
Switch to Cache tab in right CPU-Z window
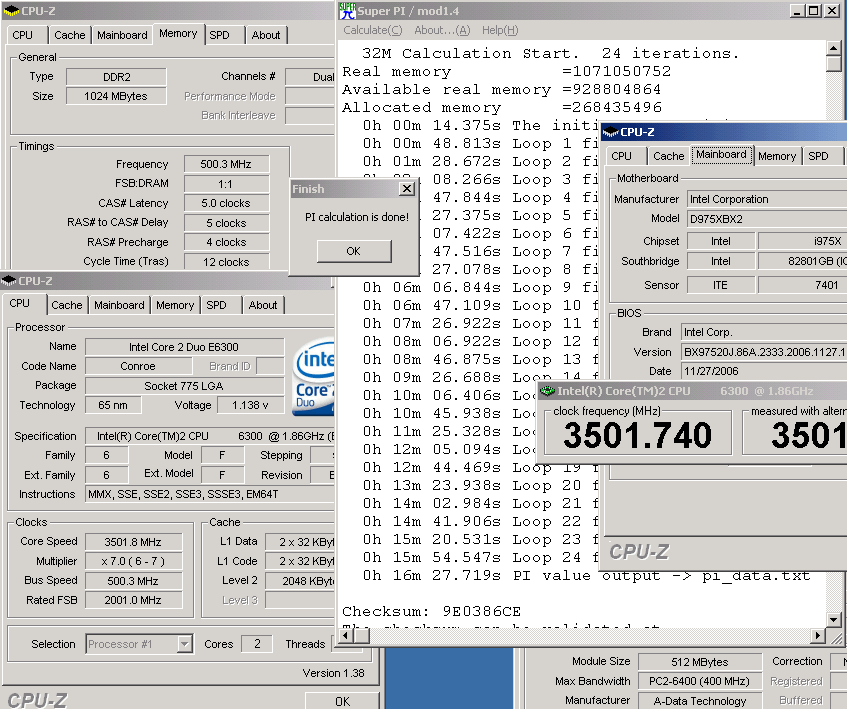coord(669,156)
